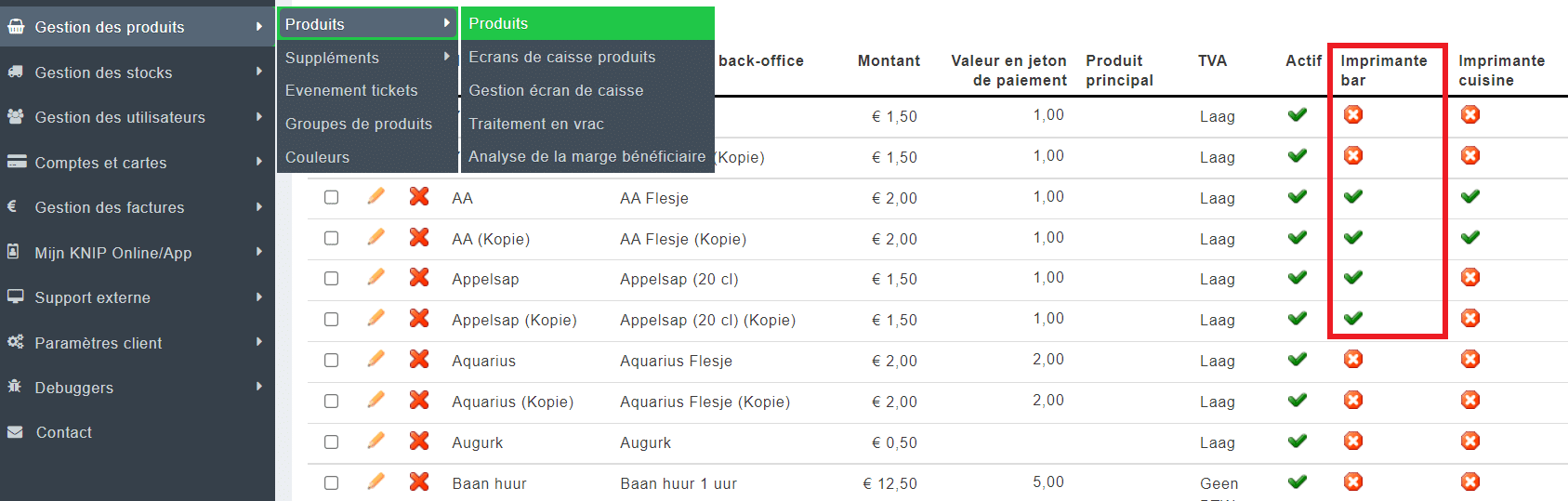Click the red delete icon for Baan huur

coord(419,481)
